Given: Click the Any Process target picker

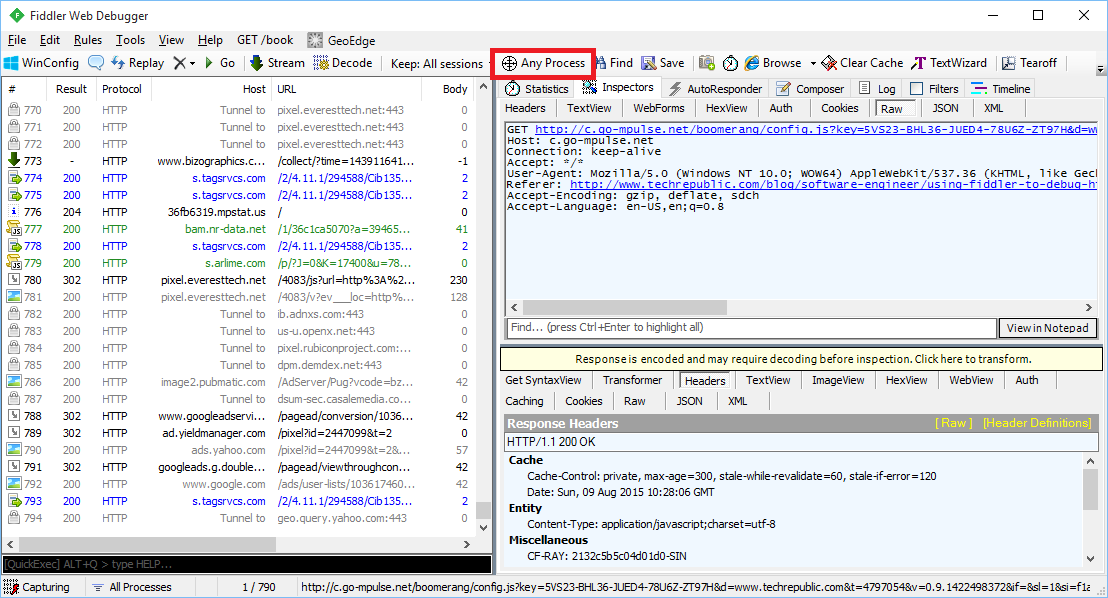Looking at the screenshot, I should (543, 63).
